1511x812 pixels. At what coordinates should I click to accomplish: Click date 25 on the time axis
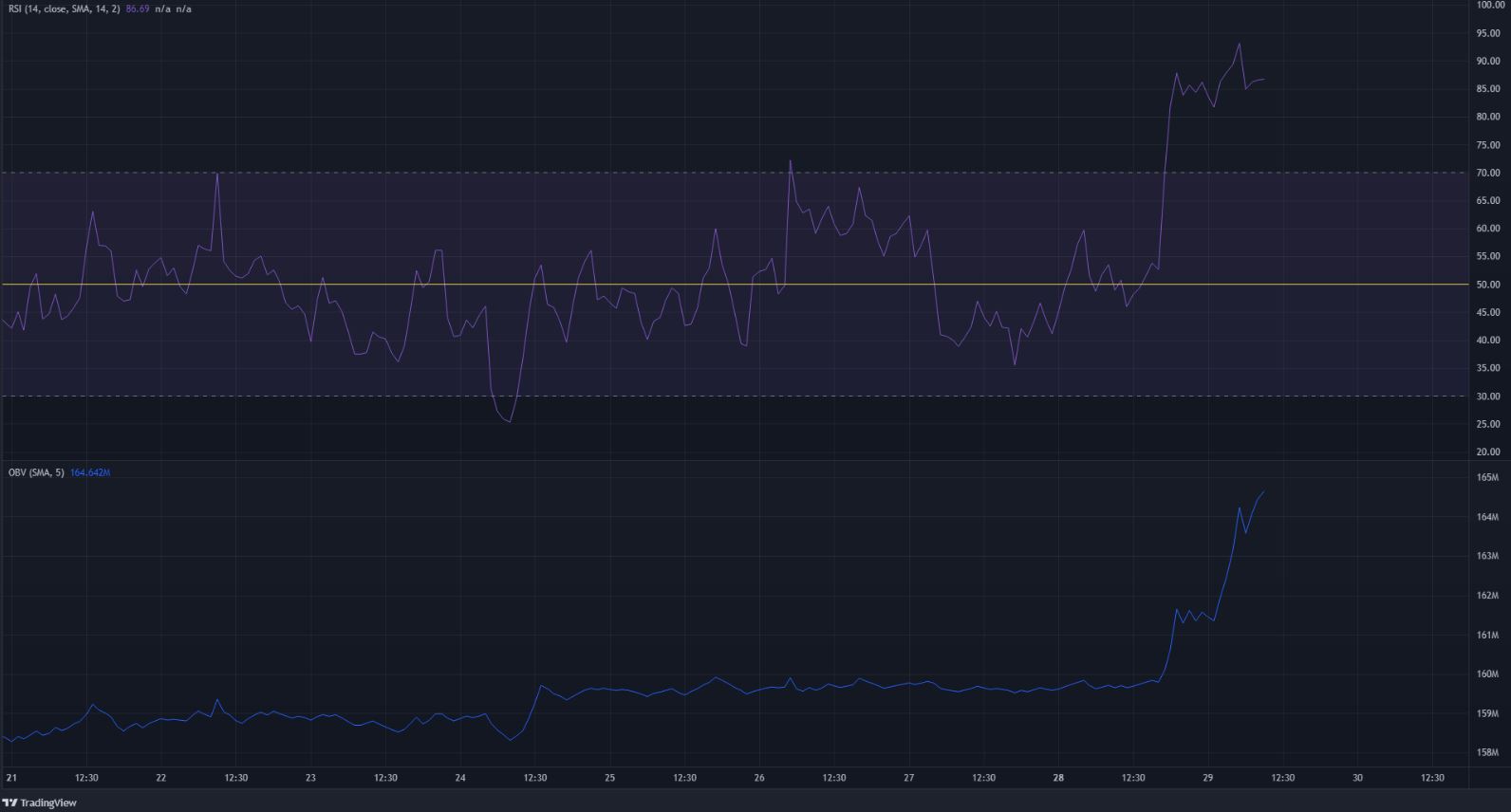pos(610,778)
